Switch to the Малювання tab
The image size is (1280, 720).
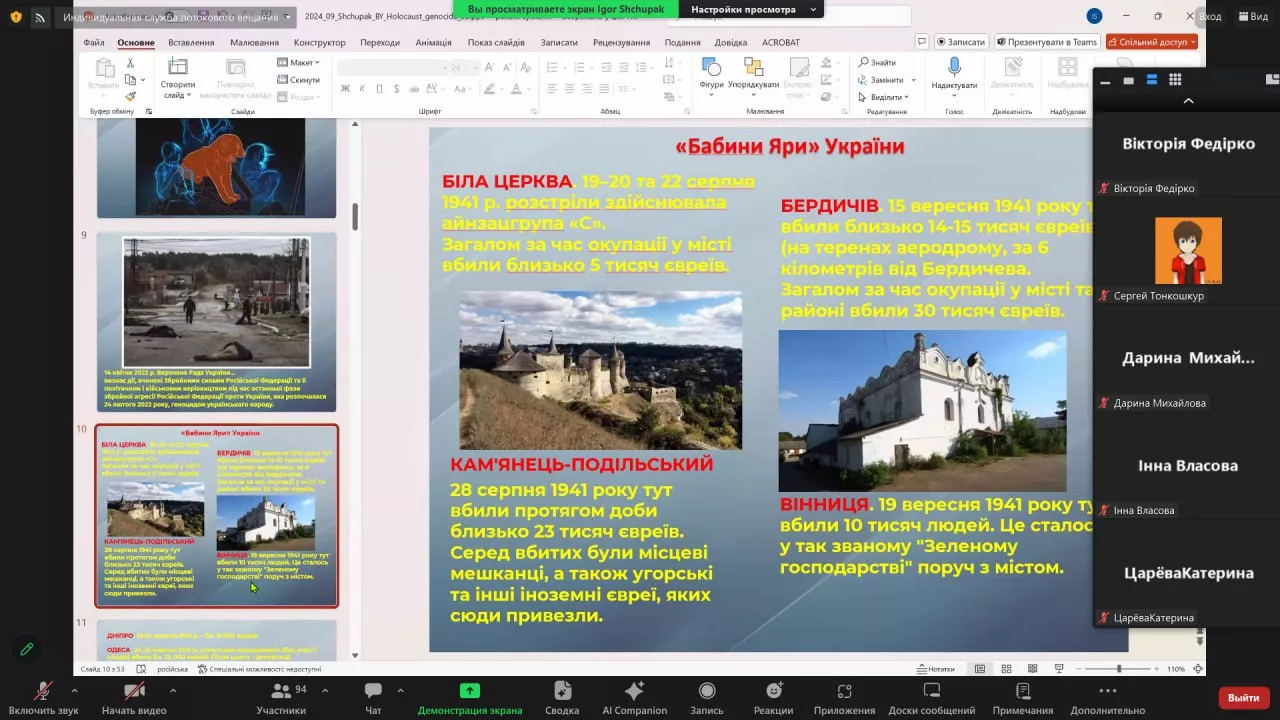[254, 43]
